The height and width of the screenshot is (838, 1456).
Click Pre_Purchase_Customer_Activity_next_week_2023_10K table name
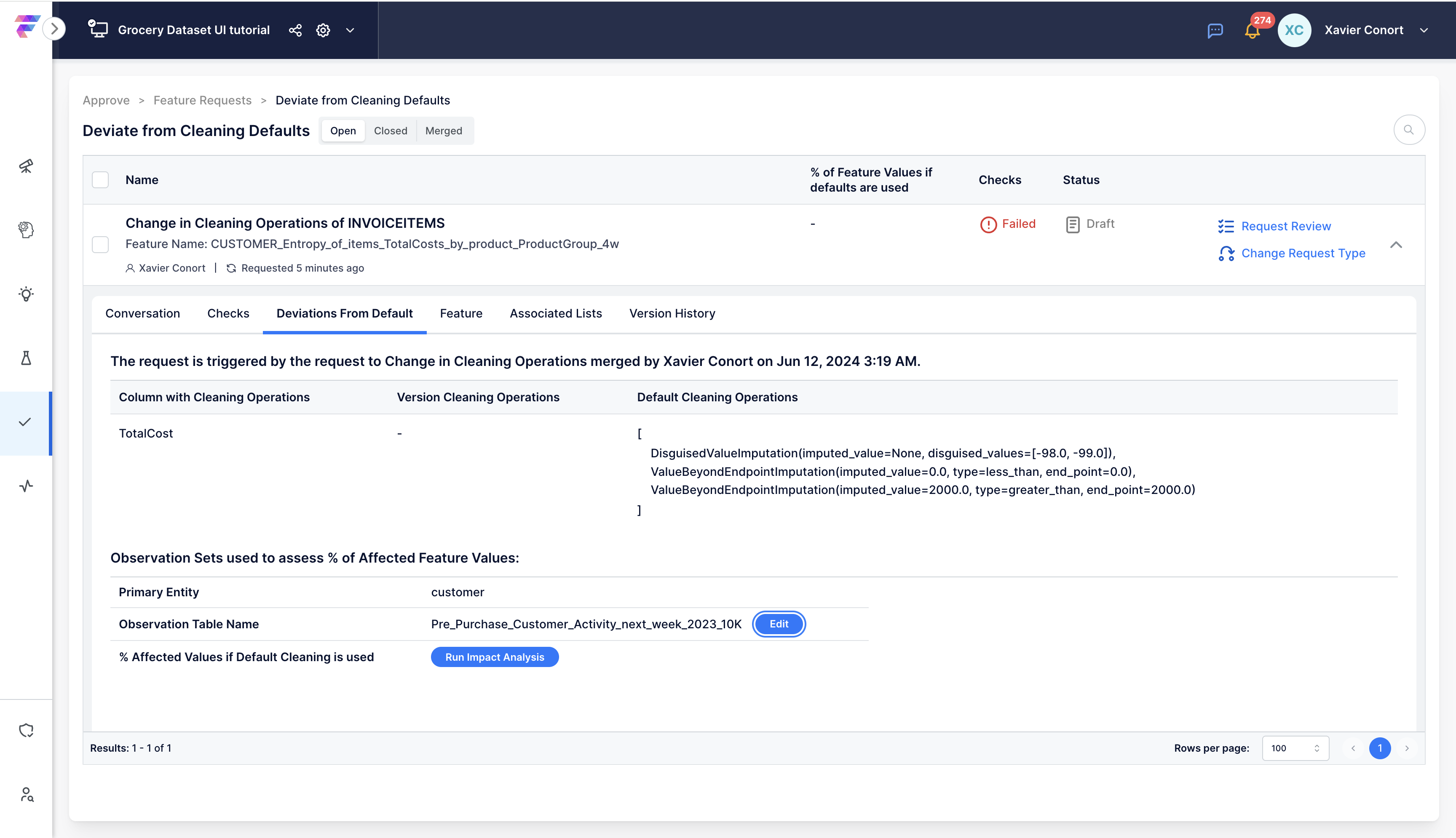(586, 624)
